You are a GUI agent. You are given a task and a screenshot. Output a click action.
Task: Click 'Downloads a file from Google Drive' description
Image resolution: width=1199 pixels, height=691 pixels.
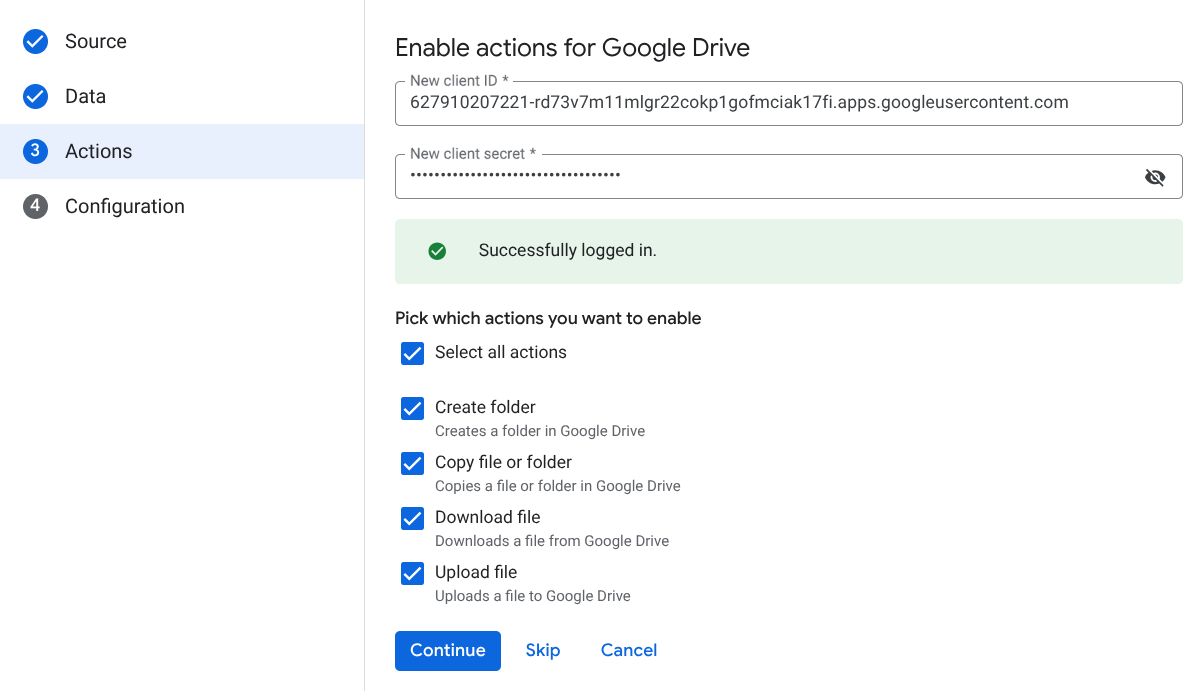click(x=552, y=541)
